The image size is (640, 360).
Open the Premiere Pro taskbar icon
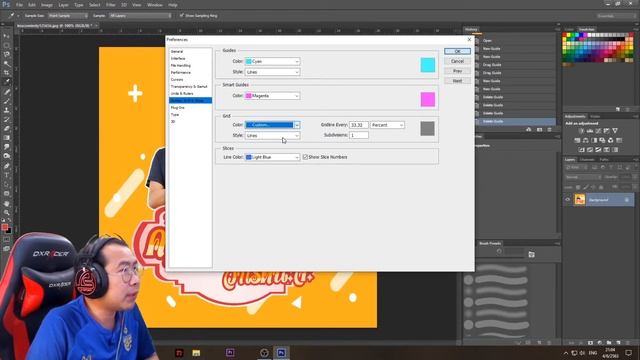point(230,352)
